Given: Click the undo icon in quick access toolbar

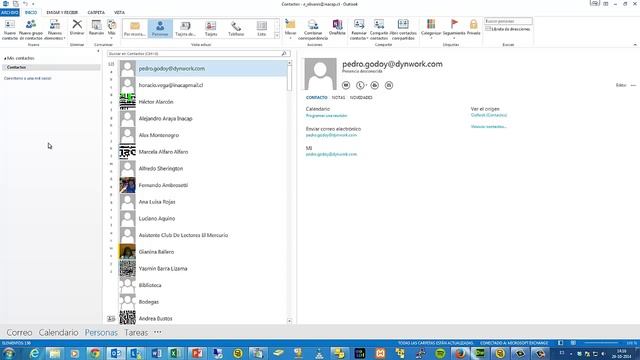Looking at the screenshot, I should coord(25,4).
